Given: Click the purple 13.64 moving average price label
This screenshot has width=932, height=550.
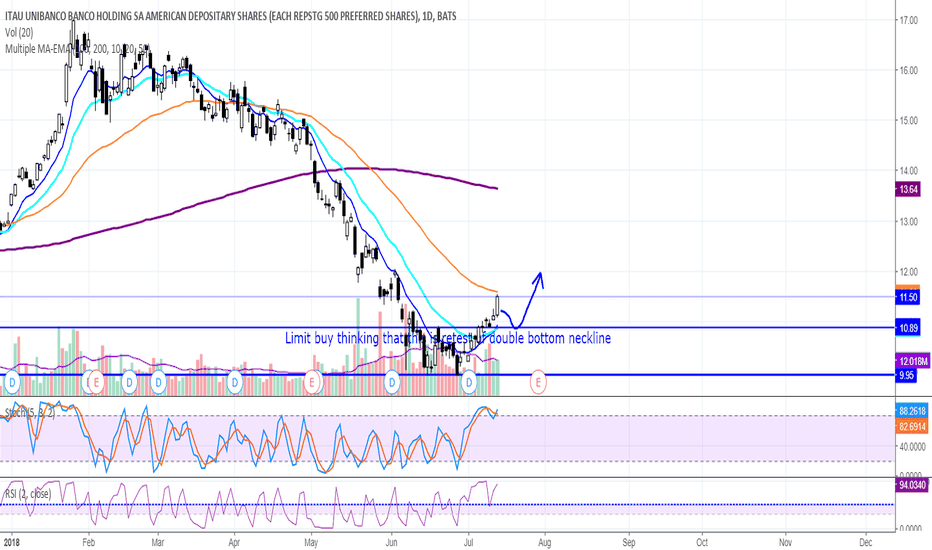Looking at the screenshot, I should 908,190.
